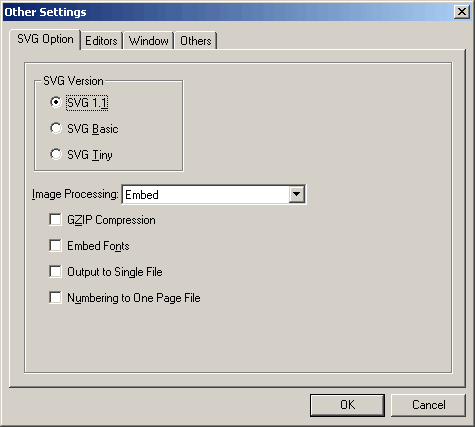Open the Window tab
This screenshot has height=427, width=475.
pos(148,41)
